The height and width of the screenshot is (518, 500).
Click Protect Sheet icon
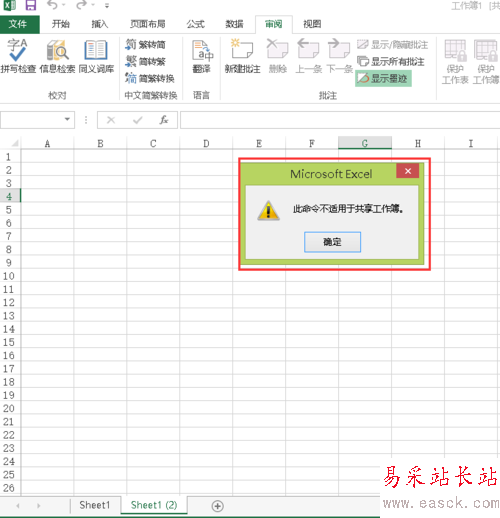click(455, 61)
